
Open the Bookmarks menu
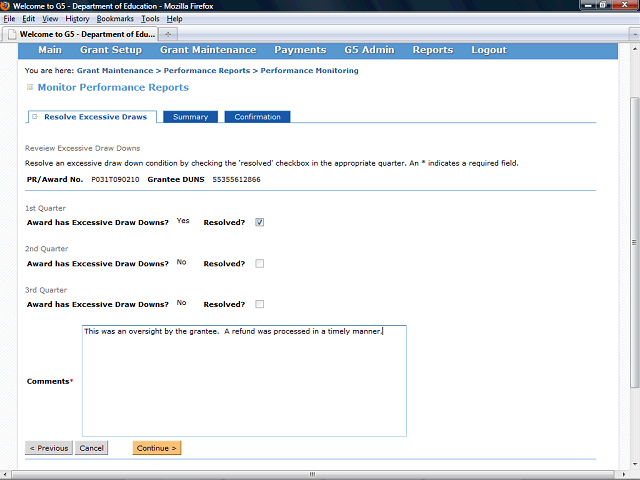coord(115,19)
